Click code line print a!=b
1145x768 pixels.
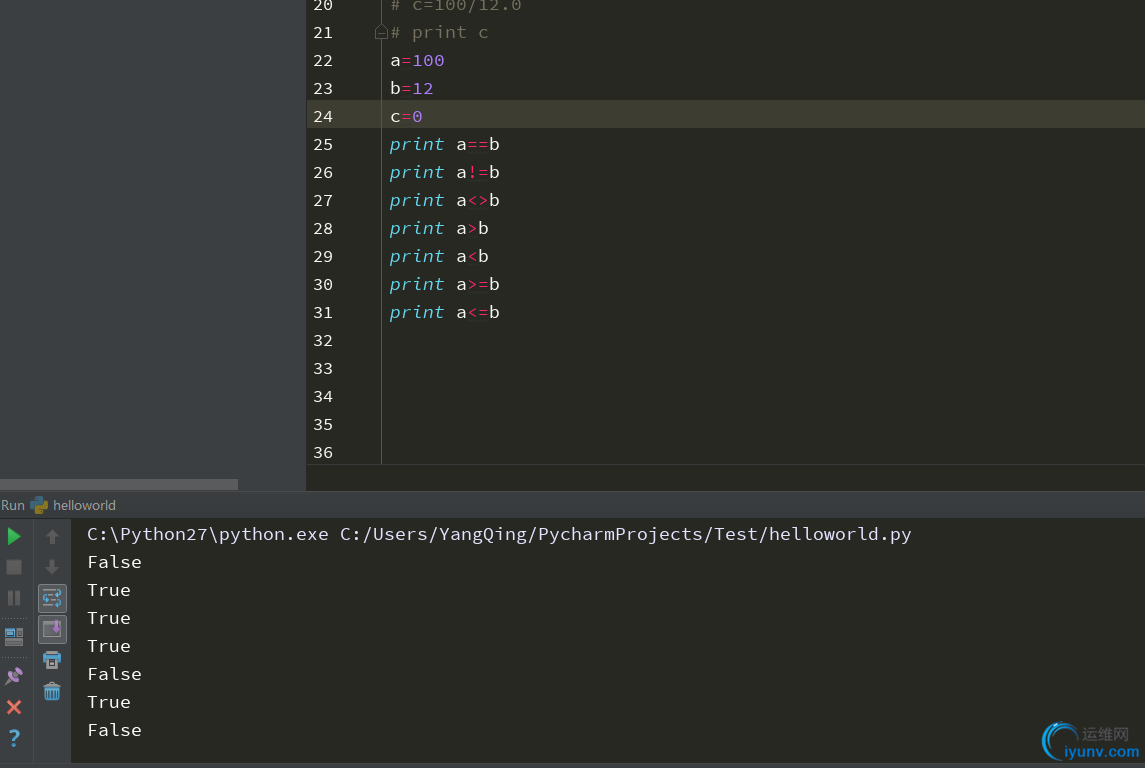coord(445,172)
